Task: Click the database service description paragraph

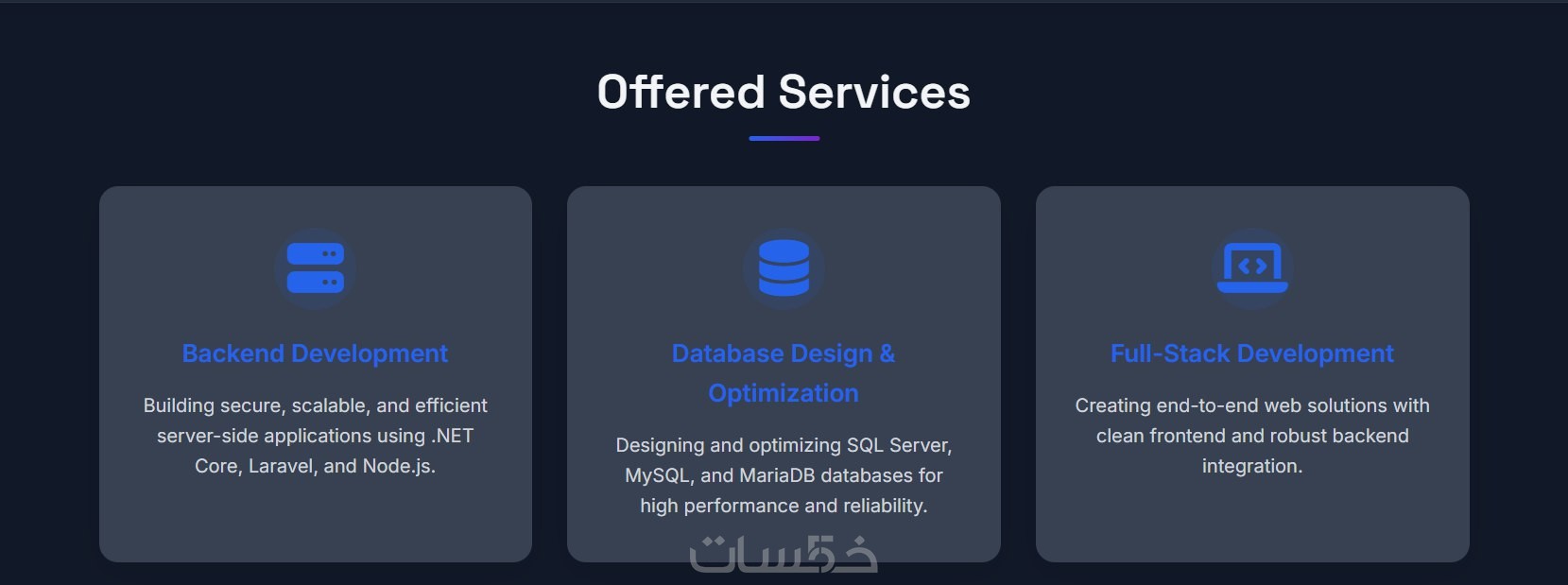Action: [x=784, y=475]
